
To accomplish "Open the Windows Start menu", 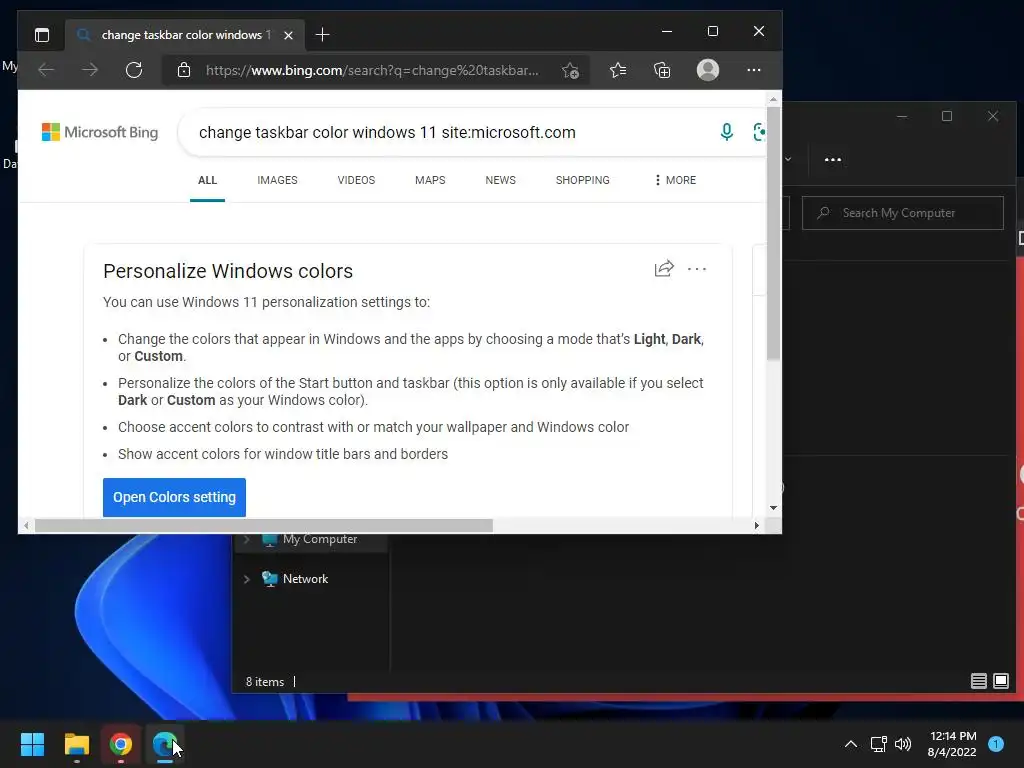I will tap(32, 744).
